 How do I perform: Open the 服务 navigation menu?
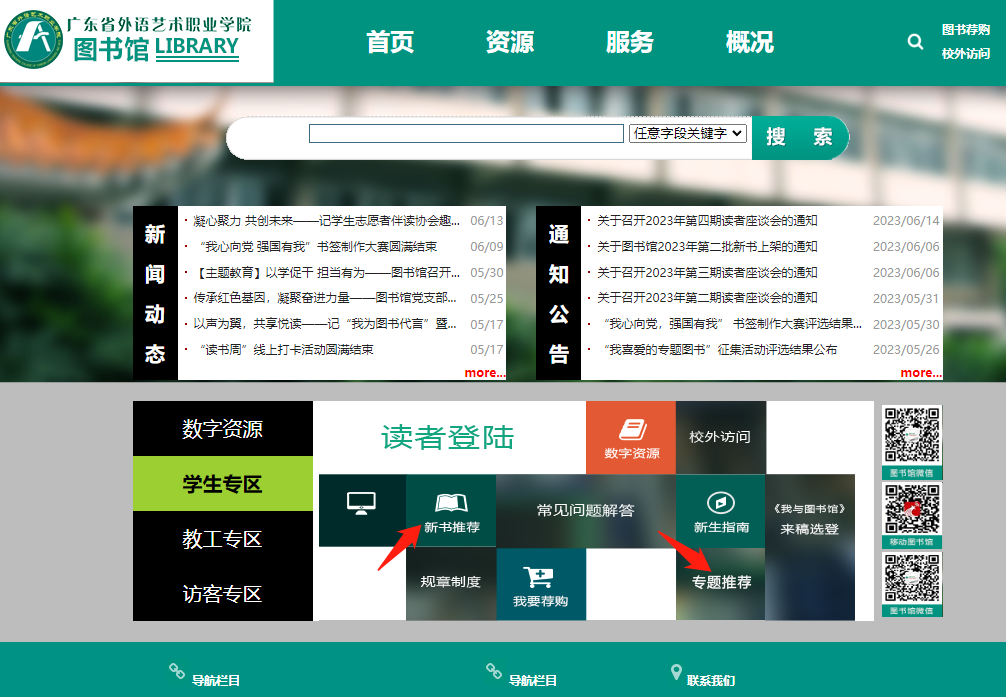pos(630,42)
